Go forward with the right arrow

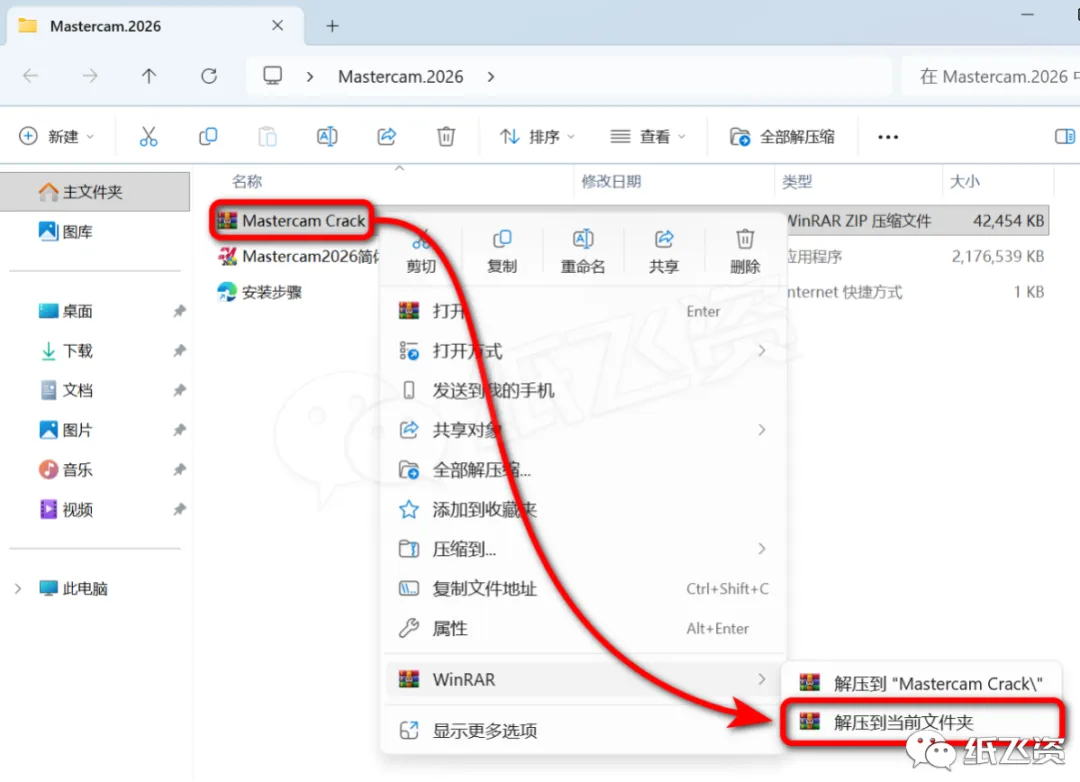pos(90,76)
